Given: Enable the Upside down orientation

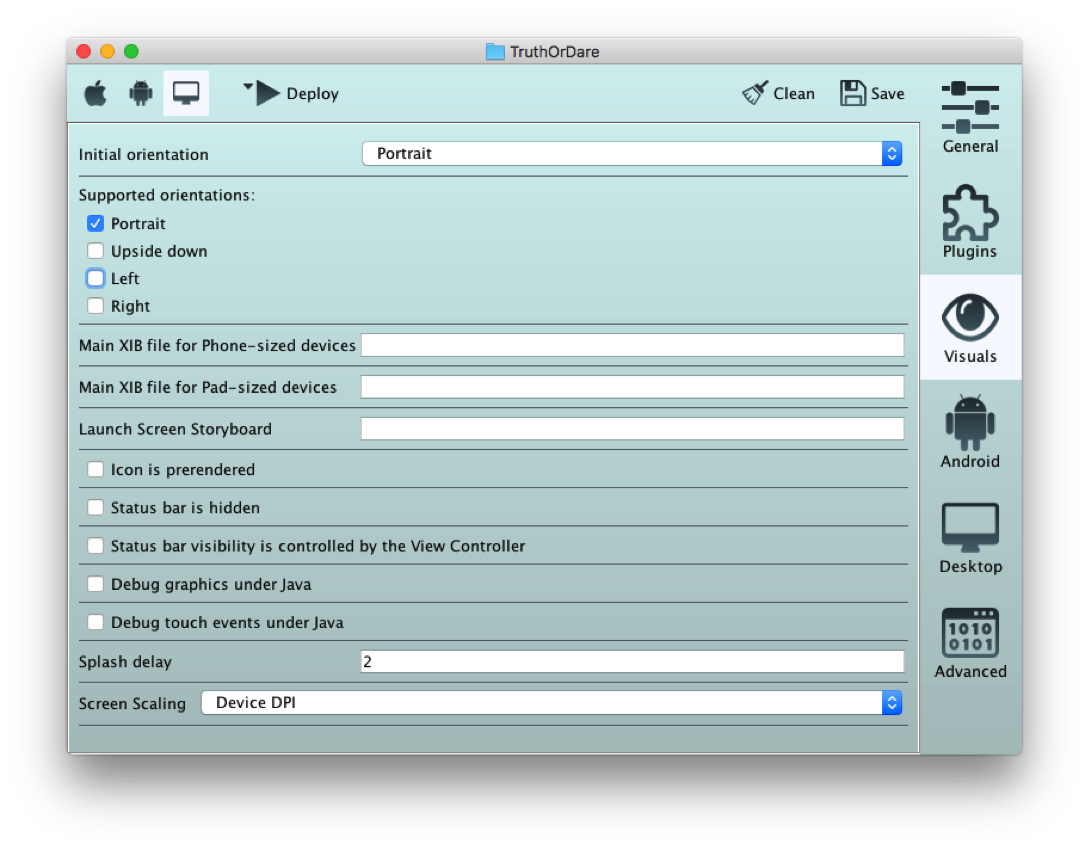Looking at the screenshot, I should pyautogui.click(x=95, y=251).
